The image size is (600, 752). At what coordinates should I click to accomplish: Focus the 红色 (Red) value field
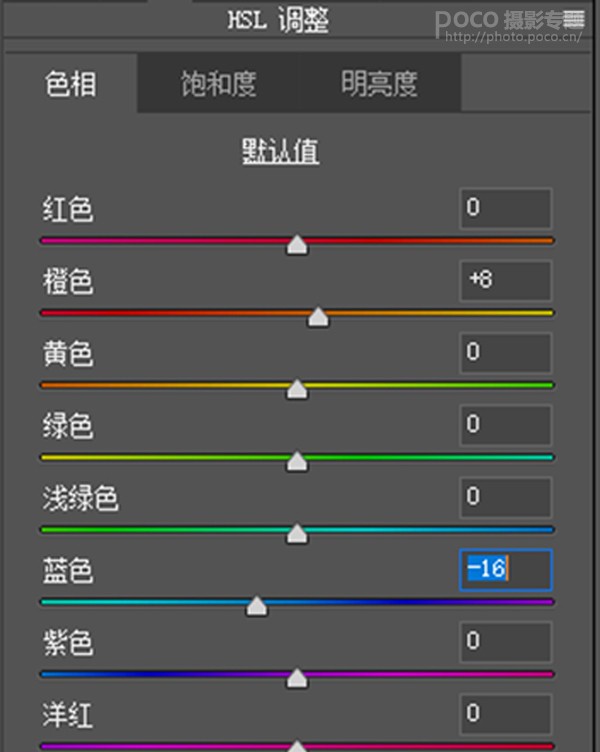[x=506, y=208]
